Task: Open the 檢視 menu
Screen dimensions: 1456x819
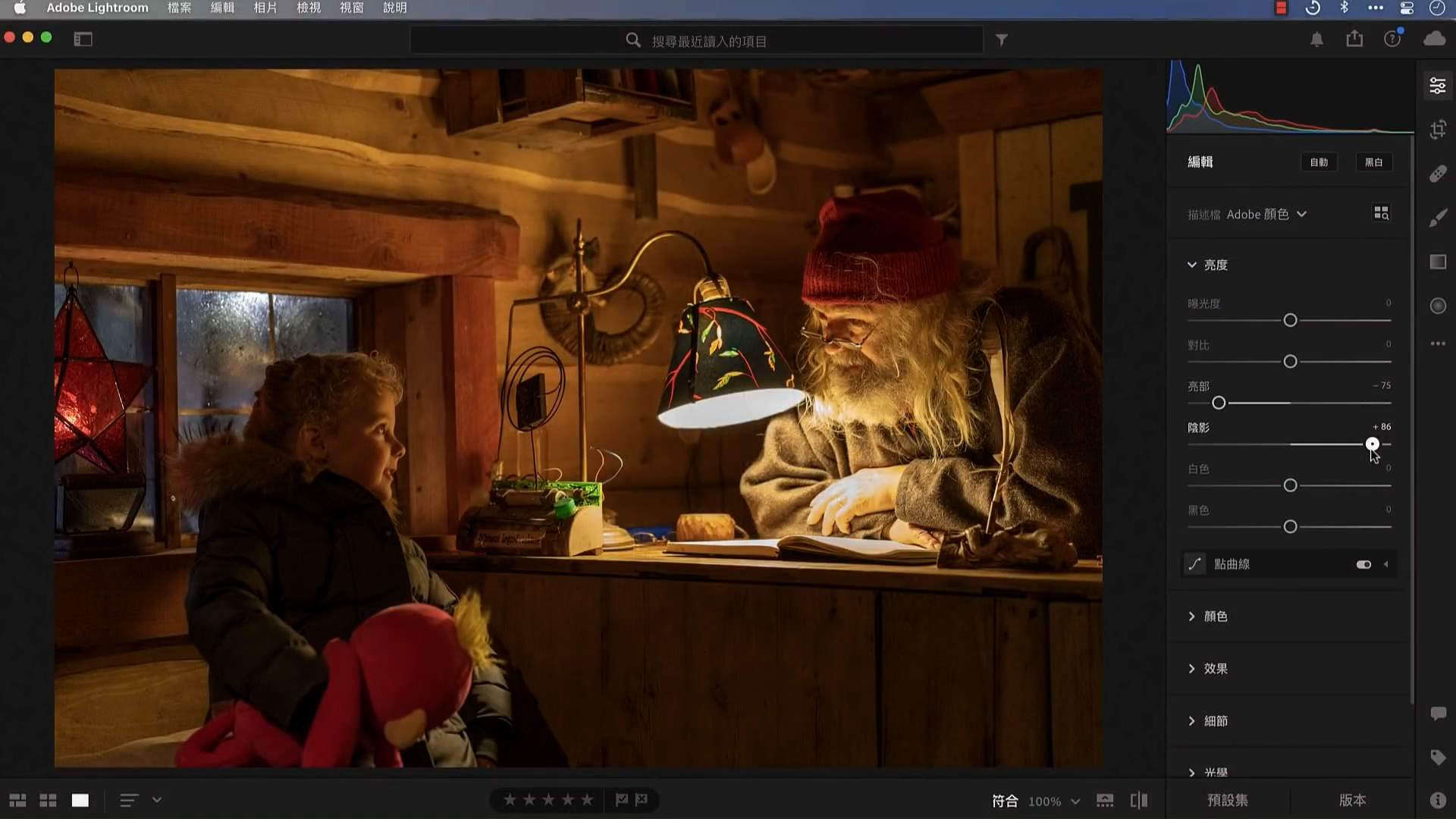Action: [x=309, y=8]
